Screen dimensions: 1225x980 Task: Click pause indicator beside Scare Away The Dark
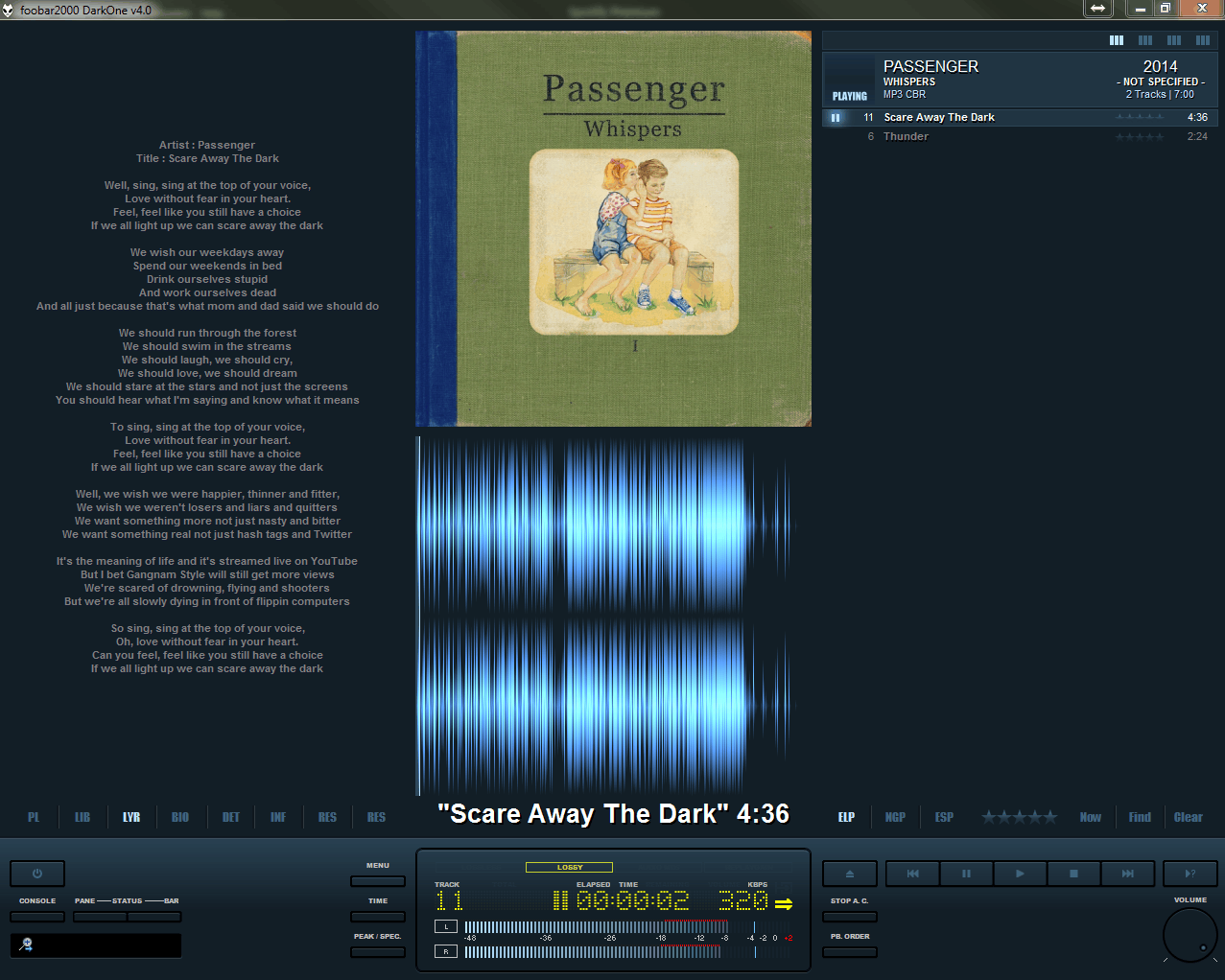pos(836,118)
